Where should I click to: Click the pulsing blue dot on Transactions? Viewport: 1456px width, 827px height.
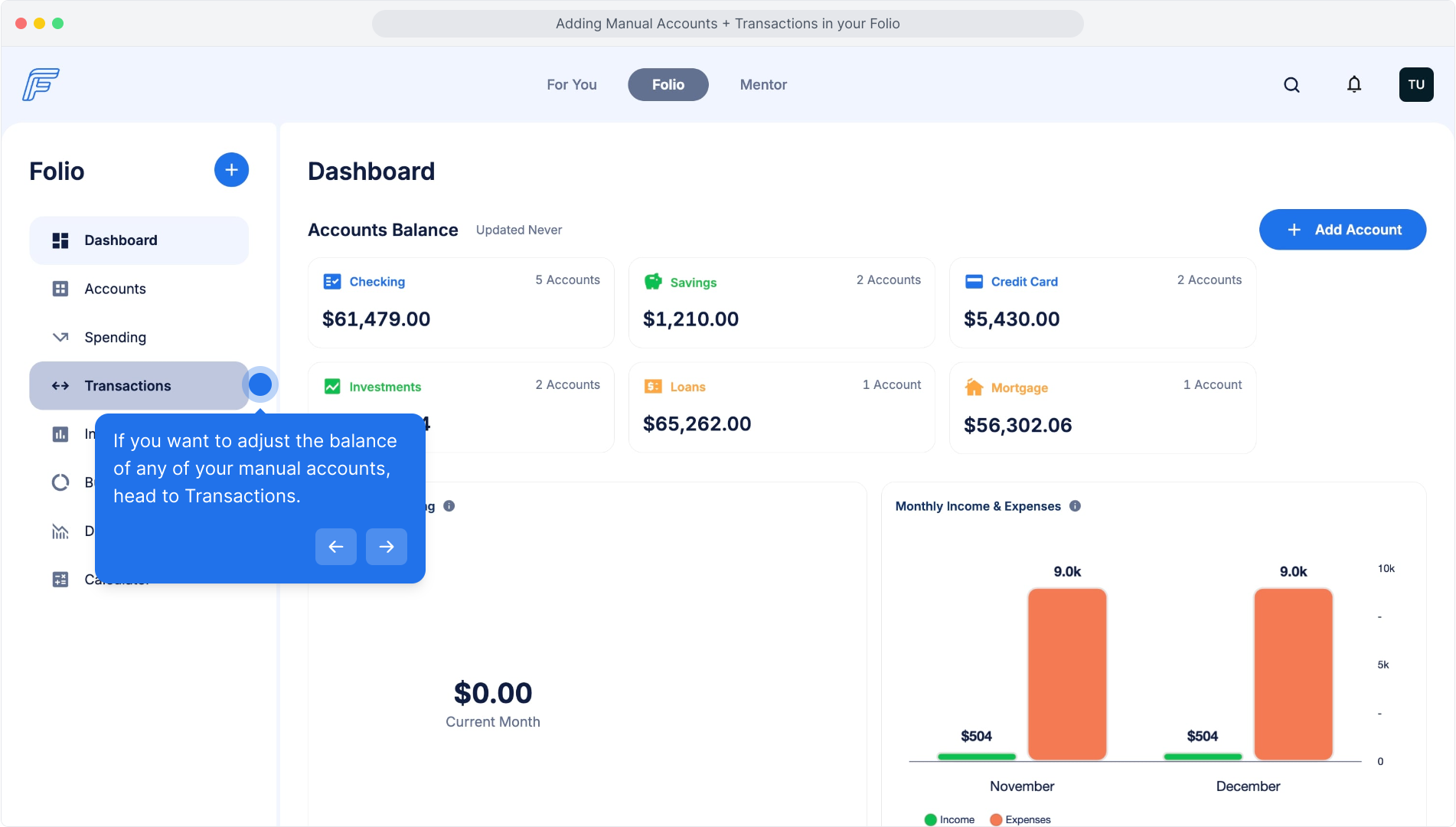coord(260,384)
